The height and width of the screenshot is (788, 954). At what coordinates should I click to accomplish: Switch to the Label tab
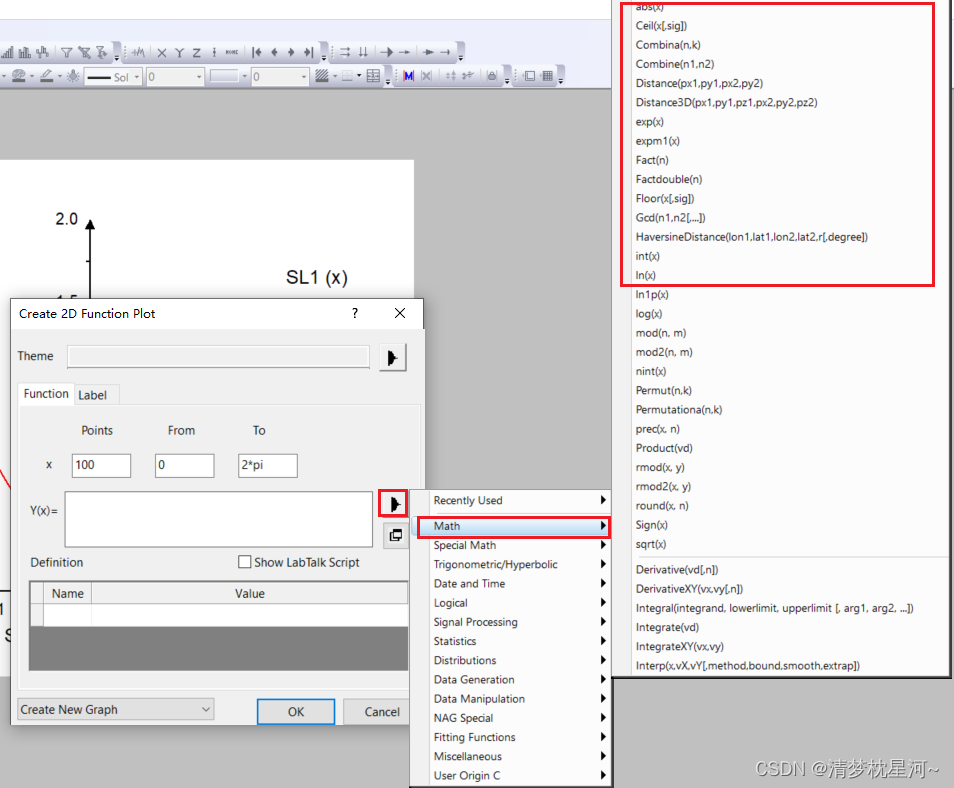(92, 395)
